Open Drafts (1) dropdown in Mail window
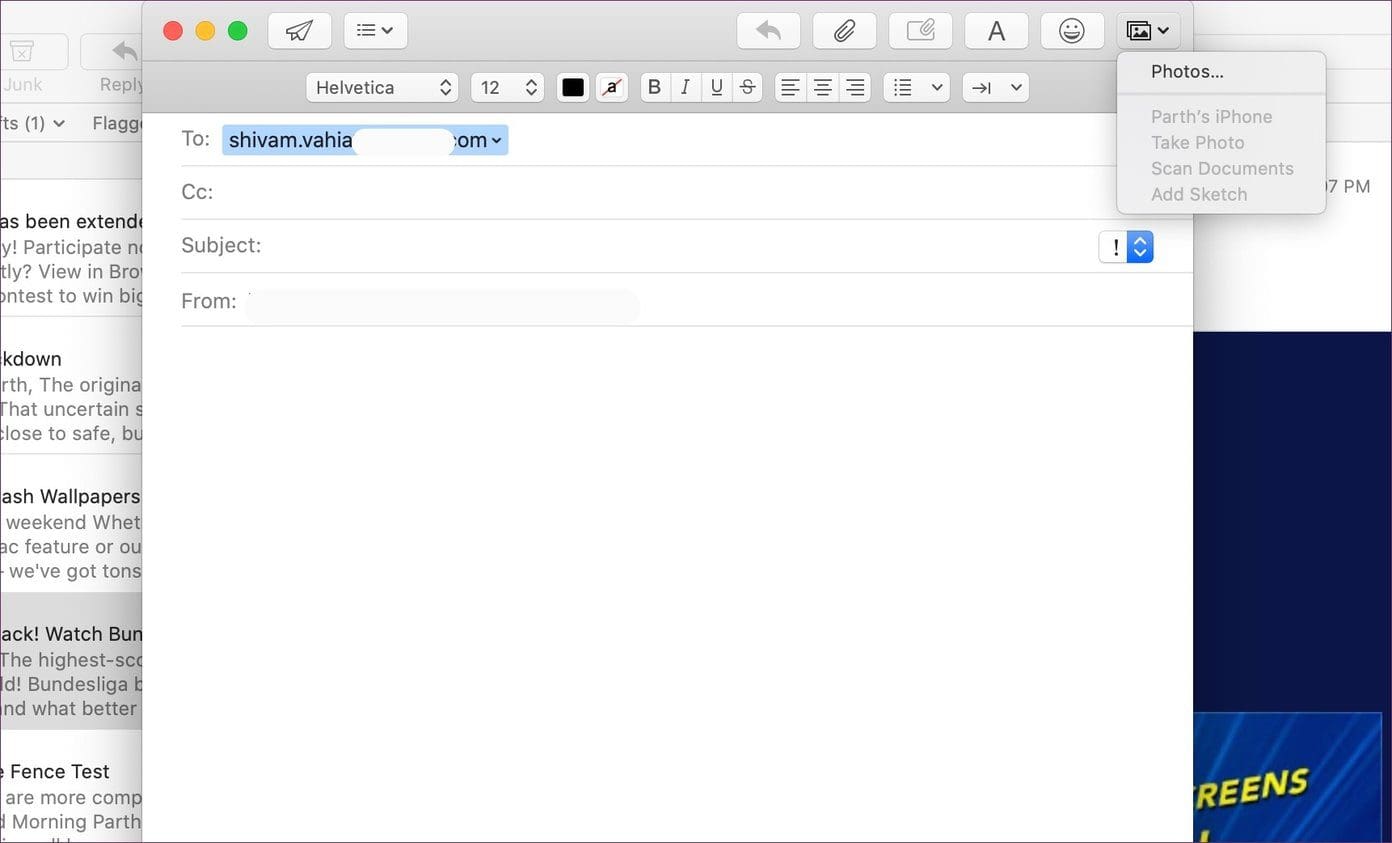This screenshot has width=1392, height=843. click(x=33, y=124)
